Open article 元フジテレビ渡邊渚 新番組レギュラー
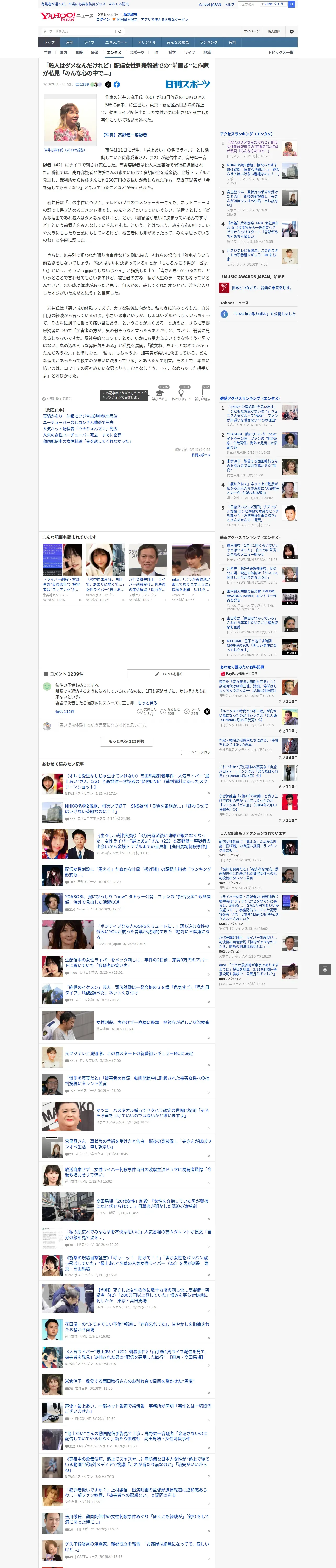This screenshot has height=1568, width=336. (x=129, y=1053)
